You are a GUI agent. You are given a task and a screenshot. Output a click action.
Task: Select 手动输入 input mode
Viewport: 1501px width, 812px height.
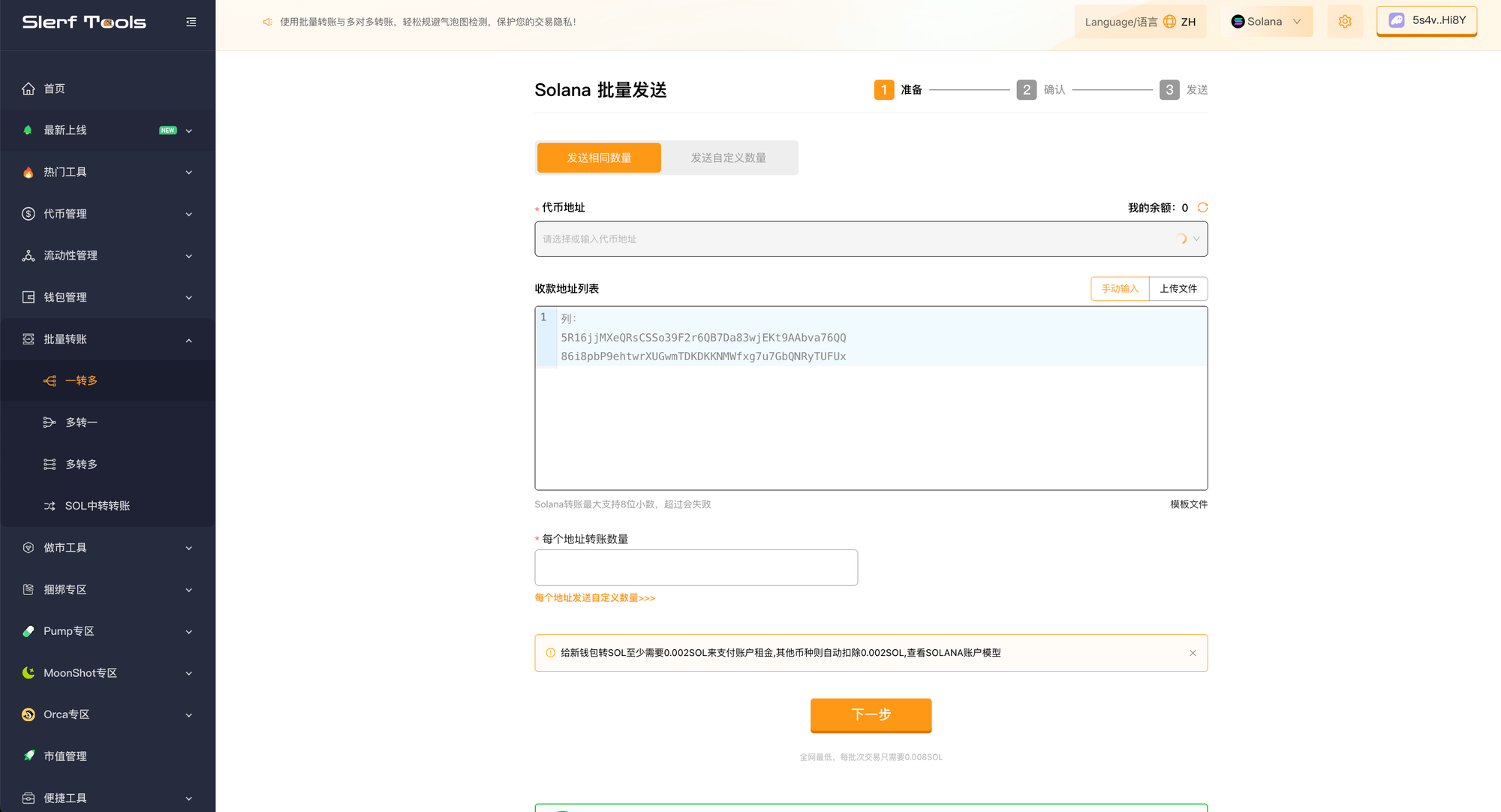1120,289
